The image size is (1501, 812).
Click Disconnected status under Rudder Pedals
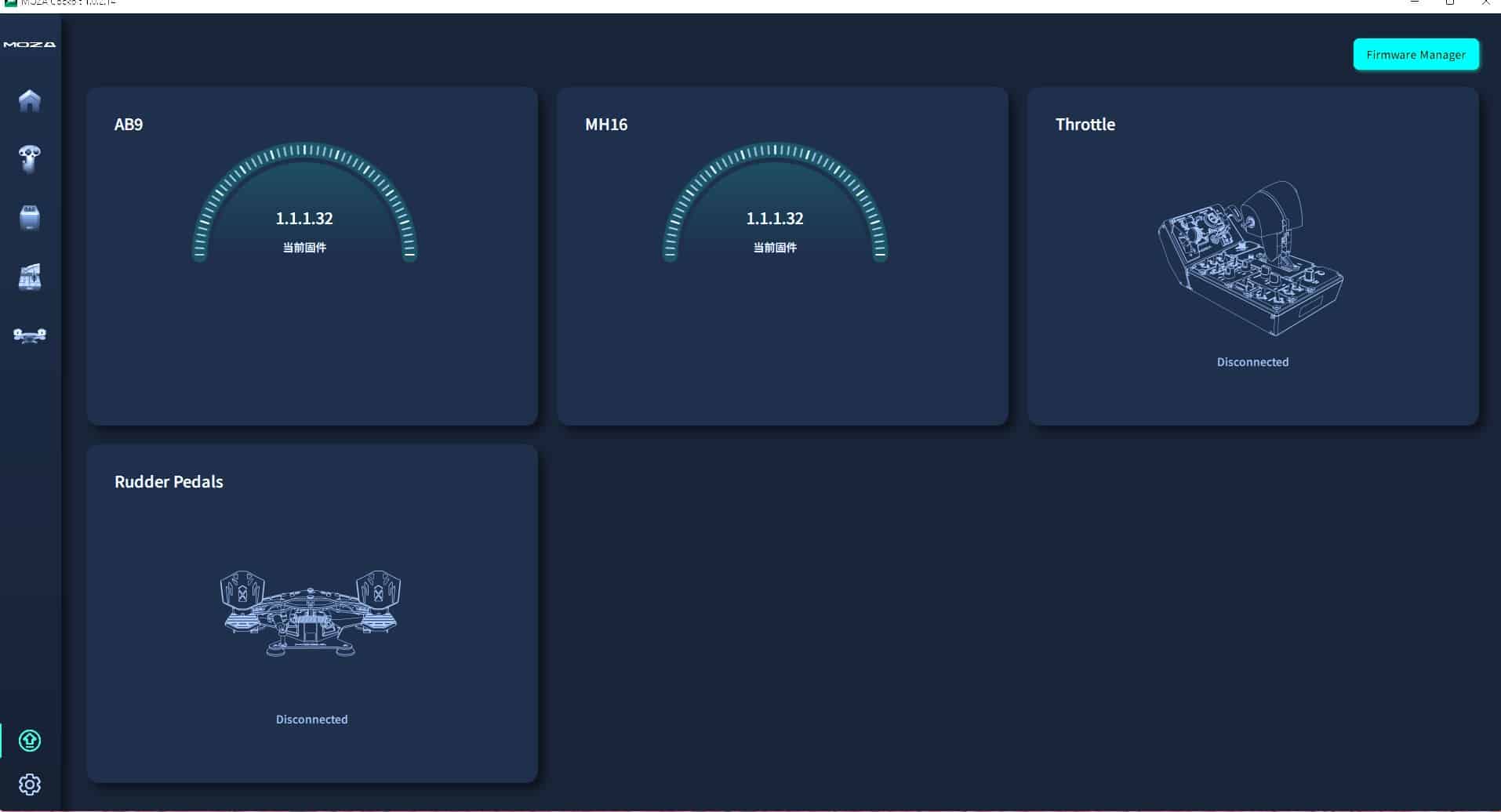click(311, 720)
